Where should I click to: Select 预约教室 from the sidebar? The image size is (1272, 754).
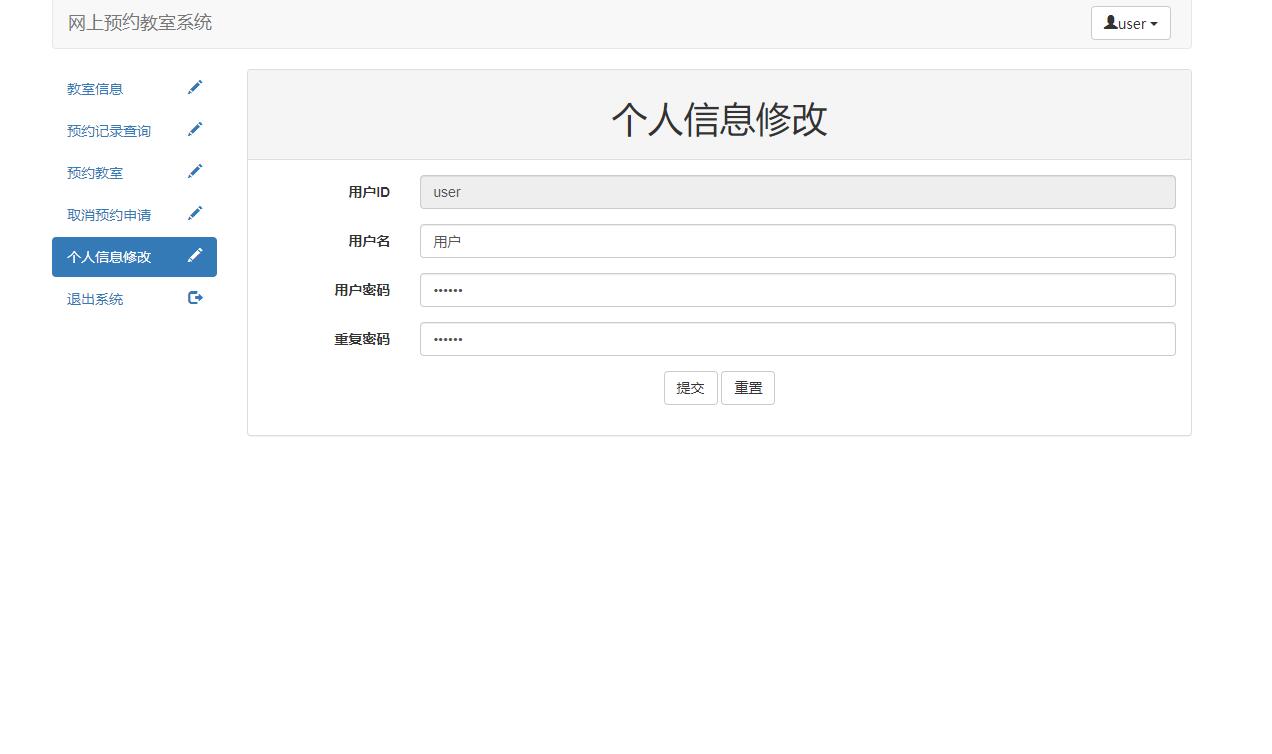tap(94, 172)
